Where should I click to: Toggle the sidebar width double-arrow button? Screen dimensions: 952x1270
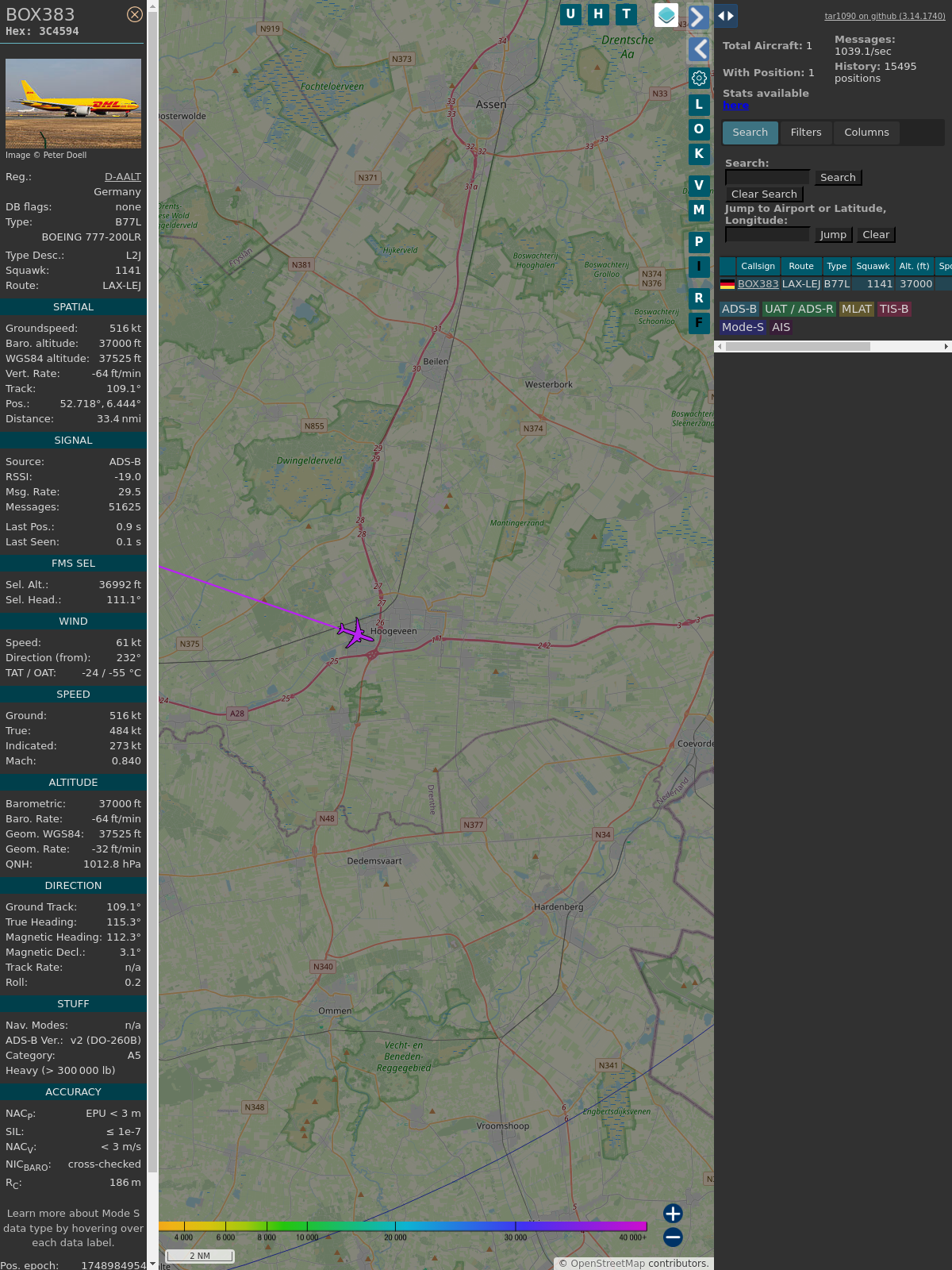[726, 16]
